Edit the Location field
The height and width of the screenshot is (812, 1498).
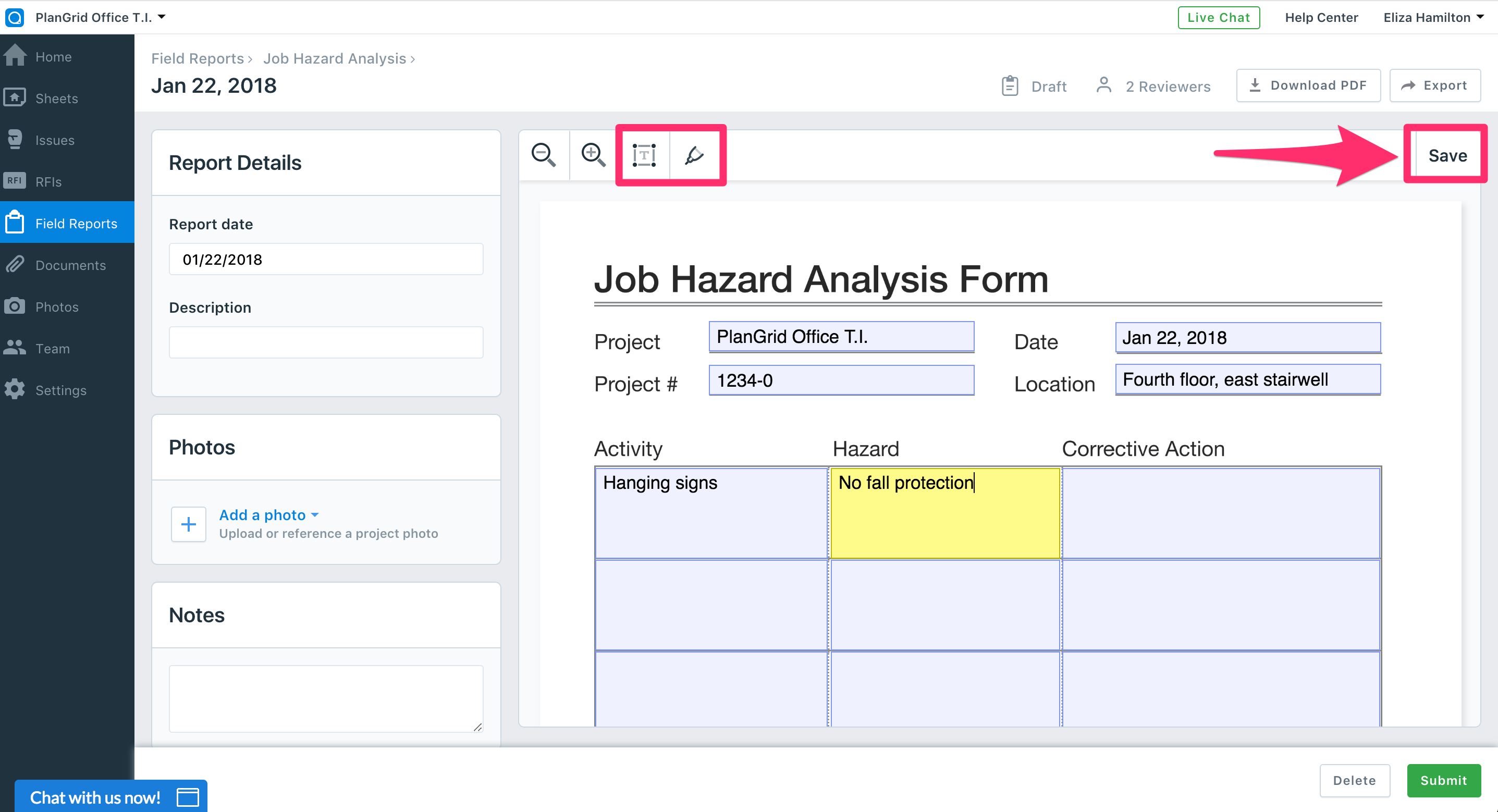click(1248, 380)
